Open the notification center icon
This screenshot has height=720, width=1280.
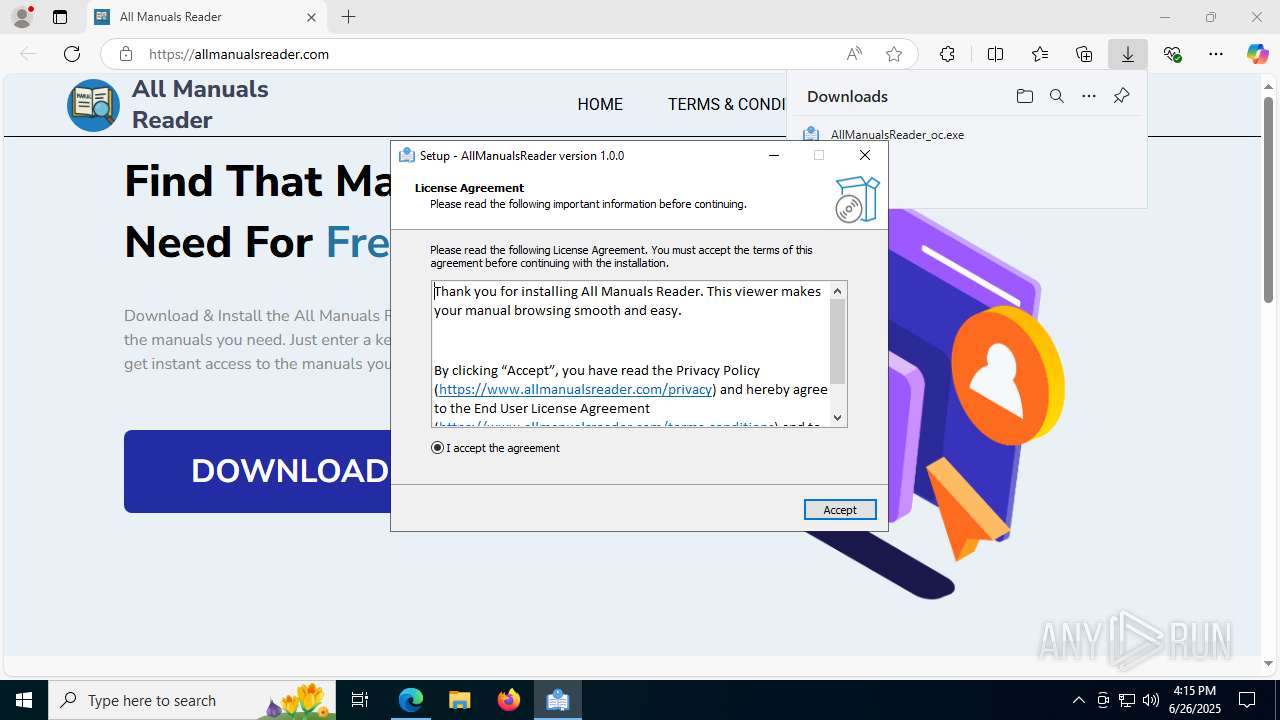pyautogui.click(x=1247, y=700)
